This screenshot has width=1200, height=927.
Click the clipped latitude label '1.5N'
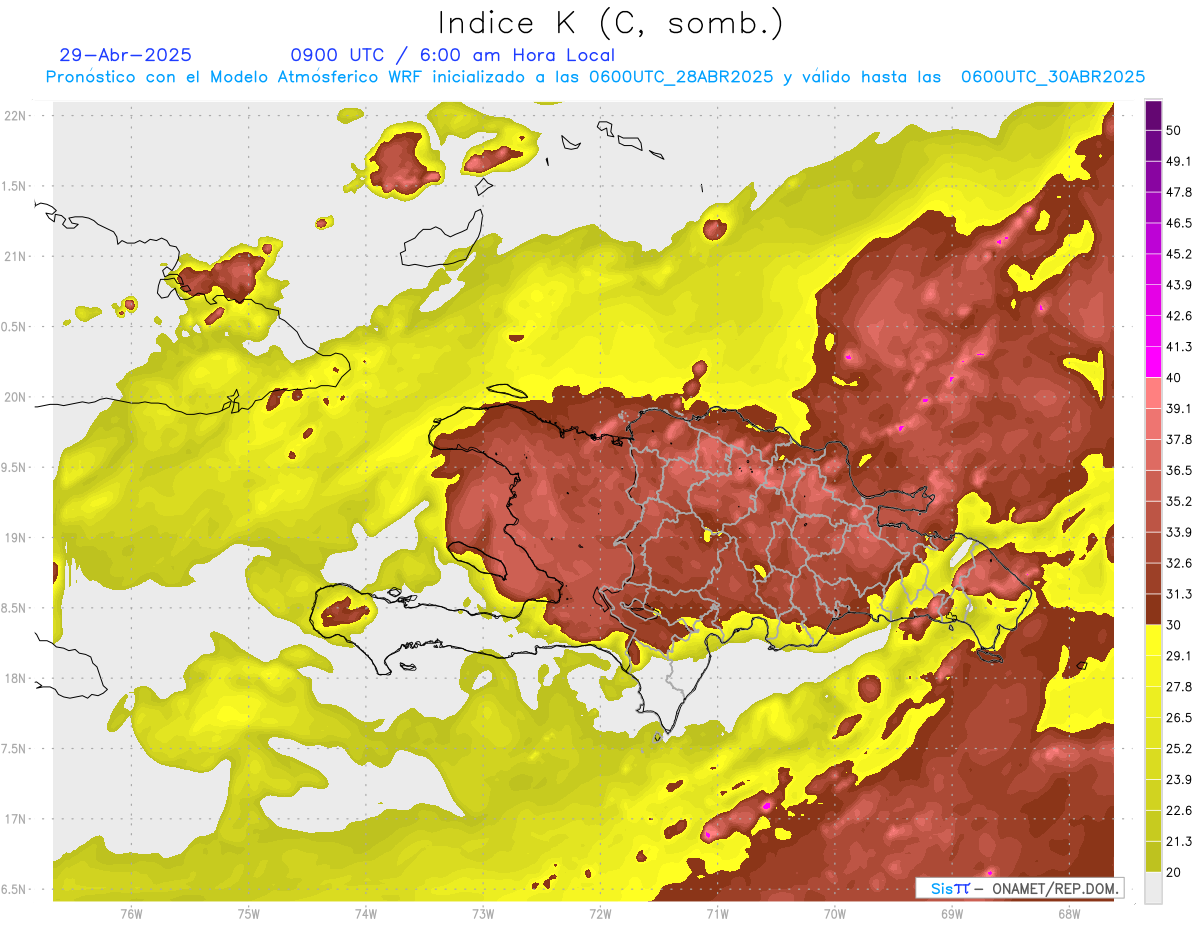pos(14,186)
